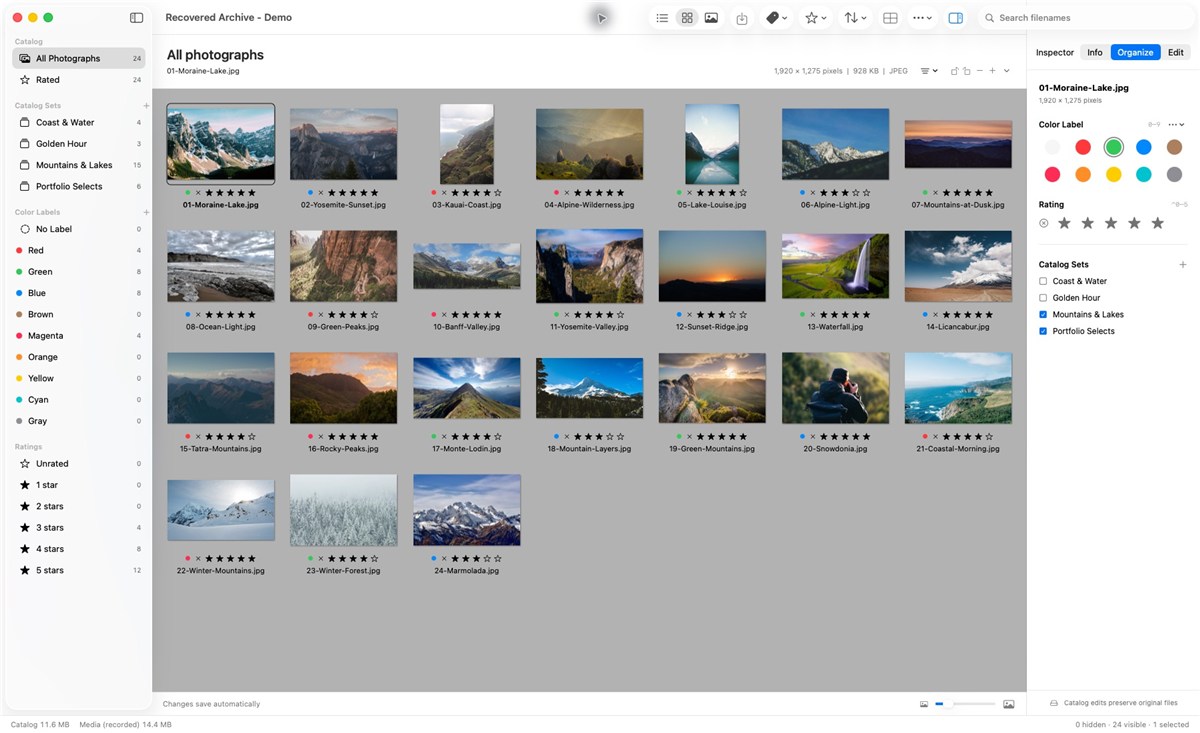Screen dimensions: 1200x733
Task: Filter by Magenta color label in sidebar
Action: pos(79,336)
